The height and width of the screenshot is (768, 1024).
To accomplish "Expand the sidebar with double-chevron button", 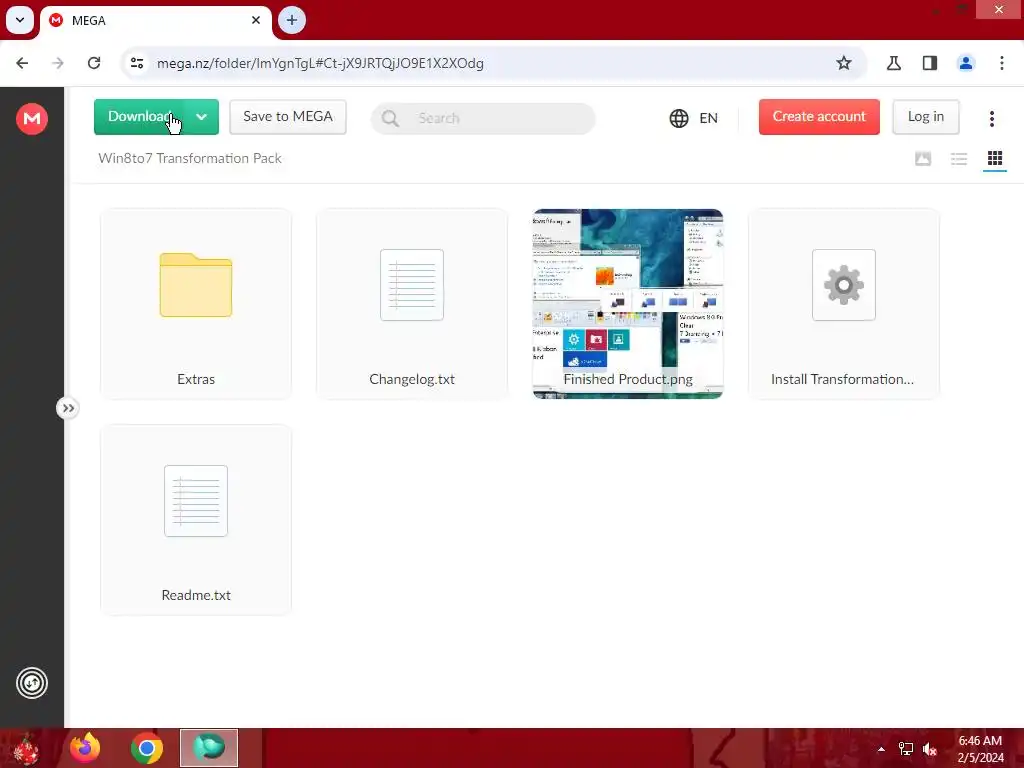I will 68,408.
